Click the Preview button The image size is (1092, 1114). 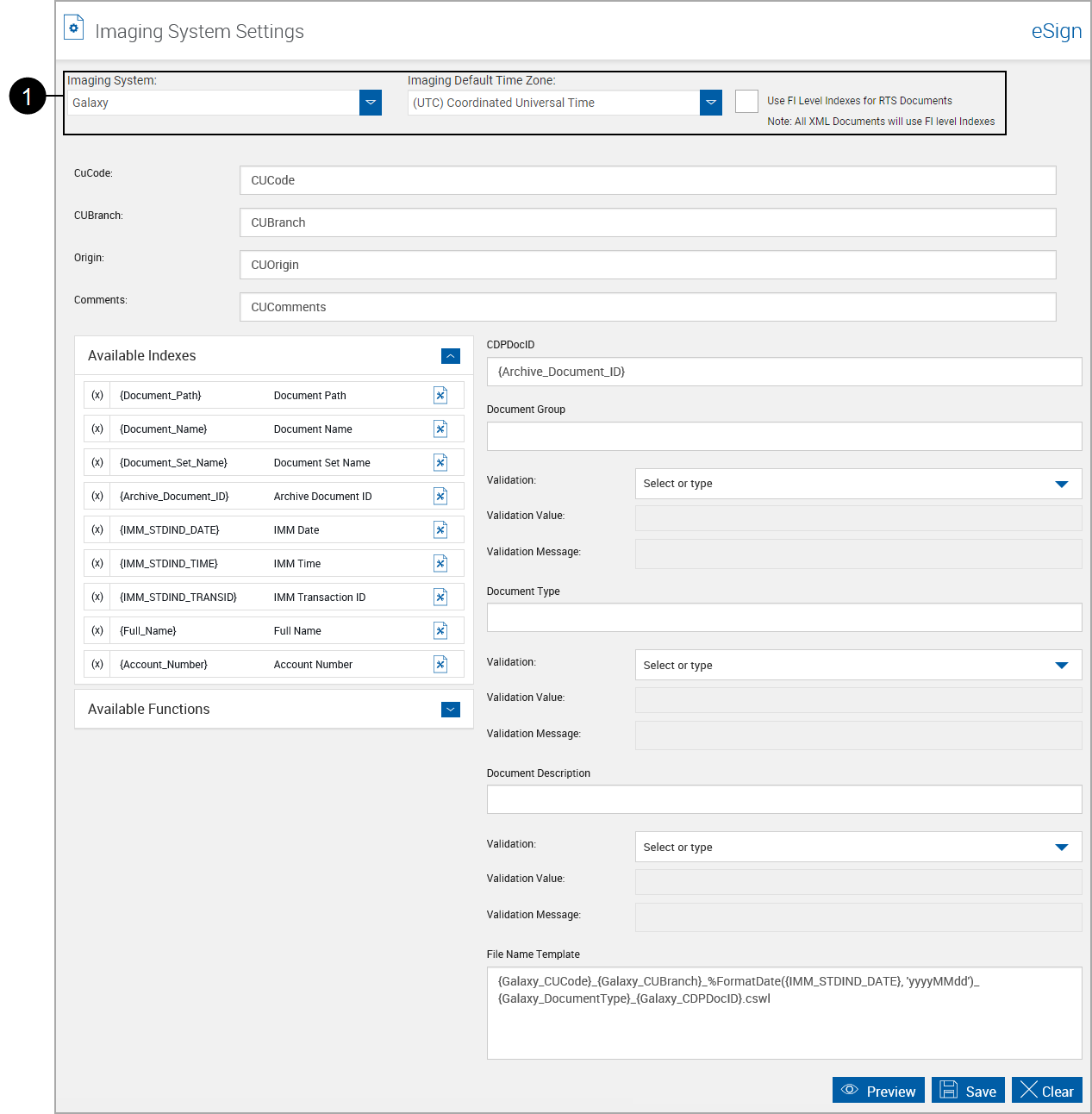[x=878, y=1090]
